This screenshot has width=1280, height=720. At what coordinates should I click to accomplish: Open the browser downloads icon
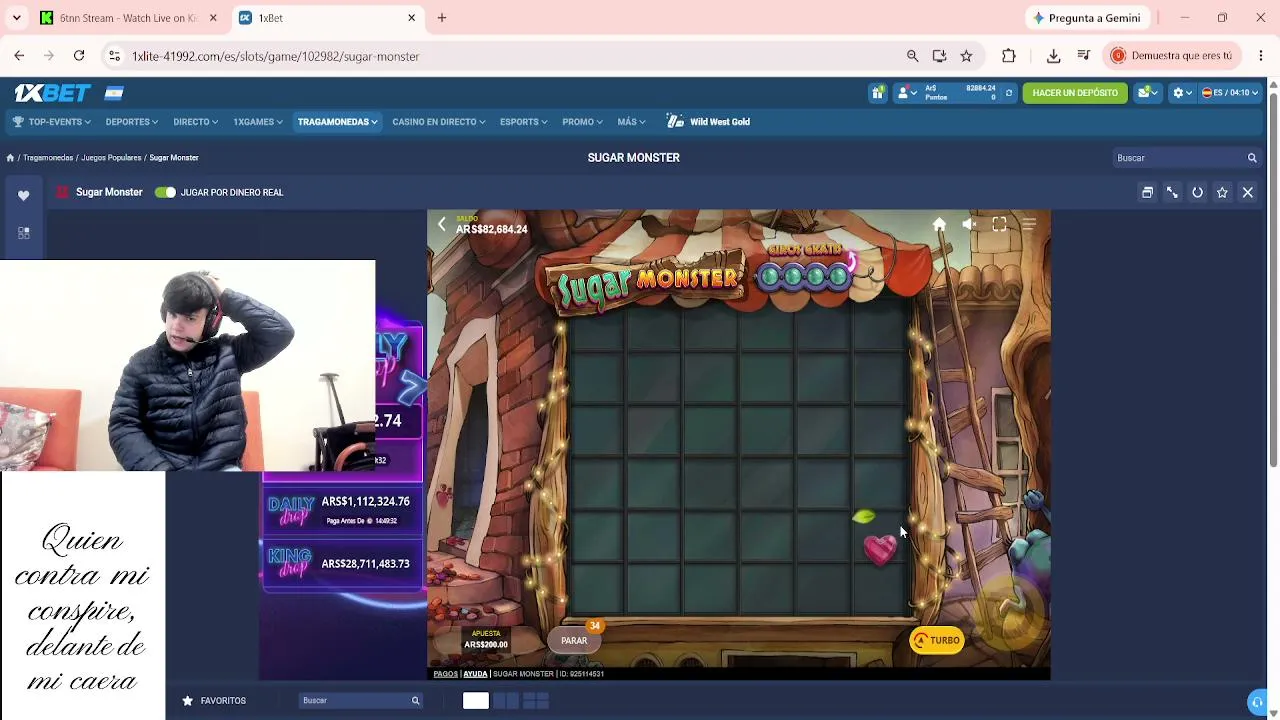tap(1053, 56)
